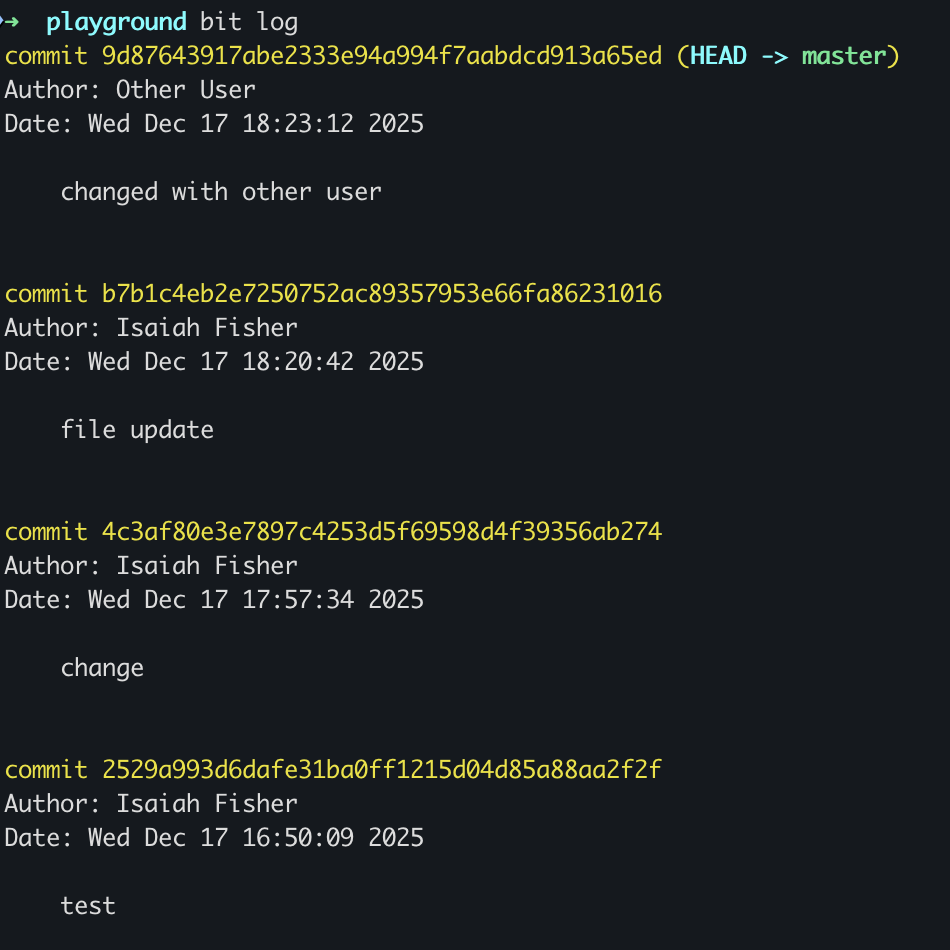950x950 pixels.
Task: Click the 'playground' directory name in prompt
Action: point(116,21)
